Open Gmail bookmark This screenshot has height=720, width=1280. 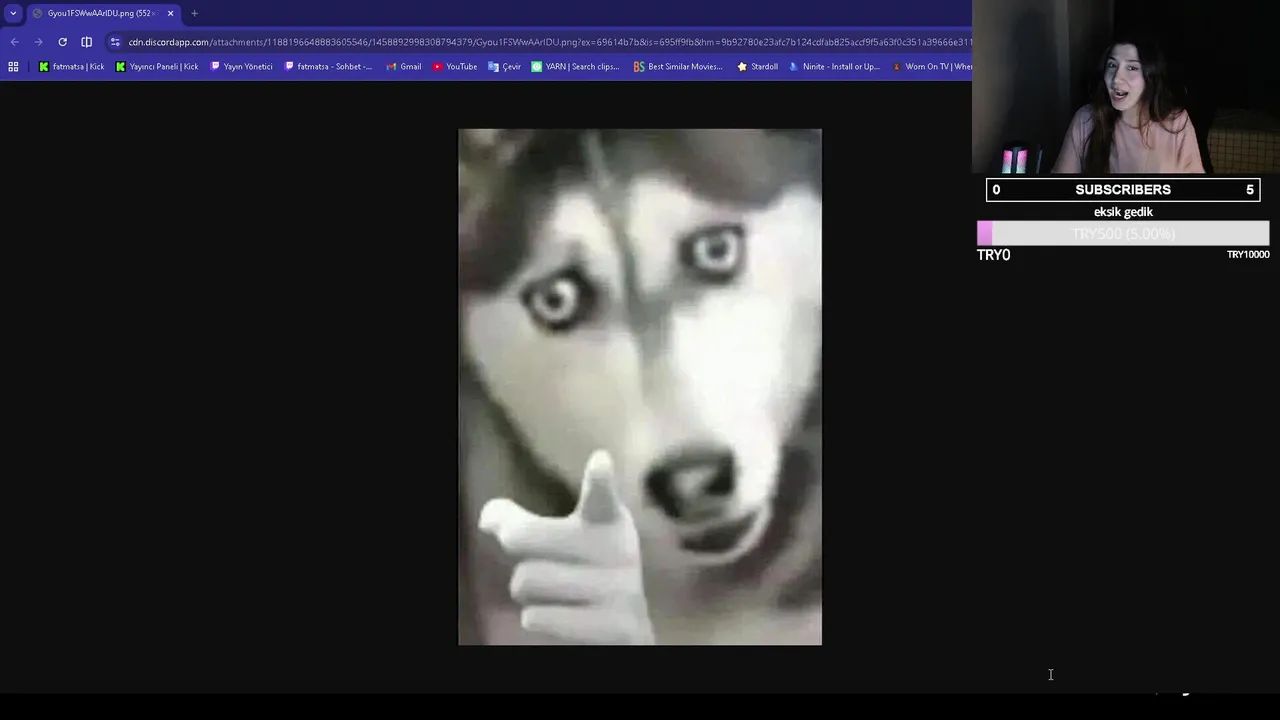[404, 67]
